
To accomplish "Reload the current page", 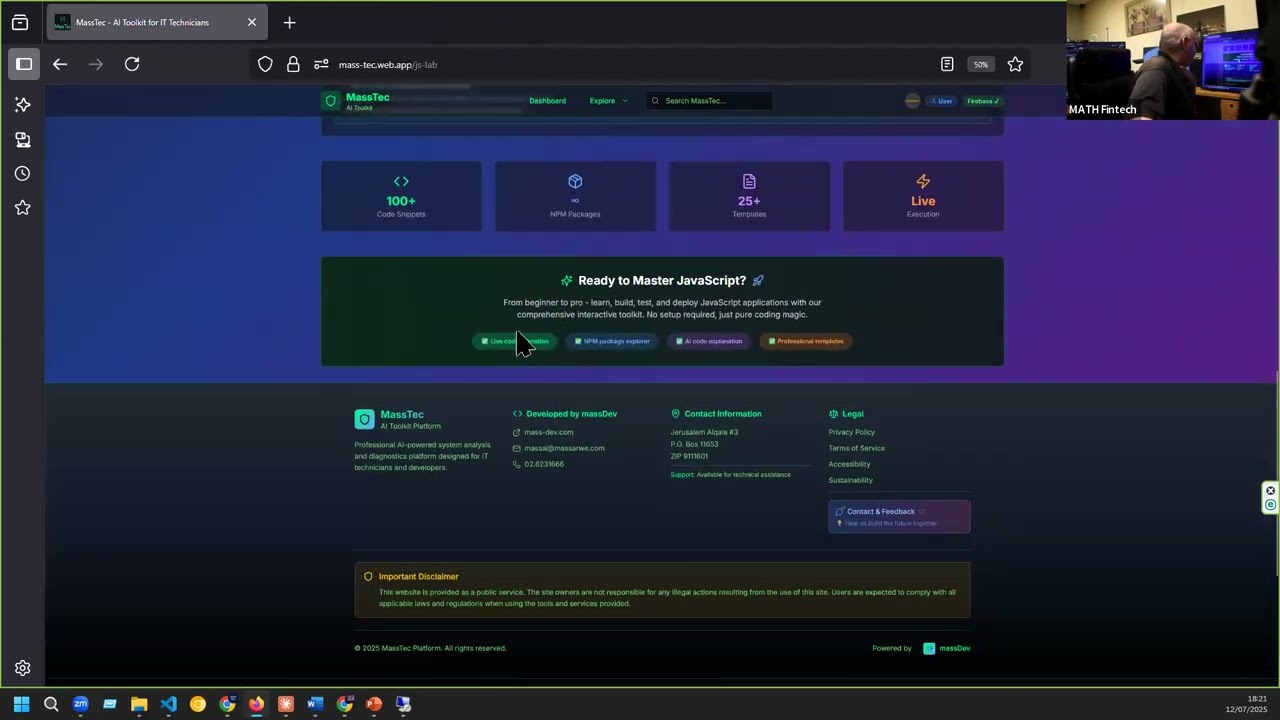I will (132, 64).
